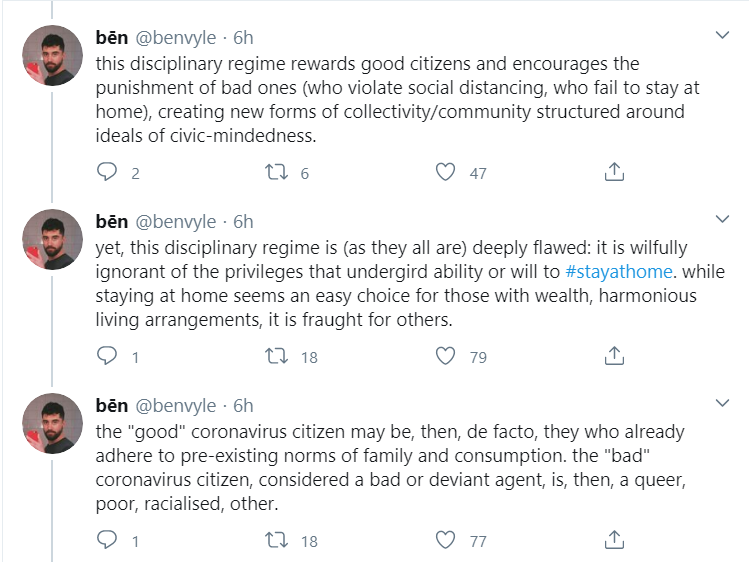Like the second tweet with 79 likes
The height and width of the screenshot is (562, 749).
pyautogui.click(x=446, y=355)
